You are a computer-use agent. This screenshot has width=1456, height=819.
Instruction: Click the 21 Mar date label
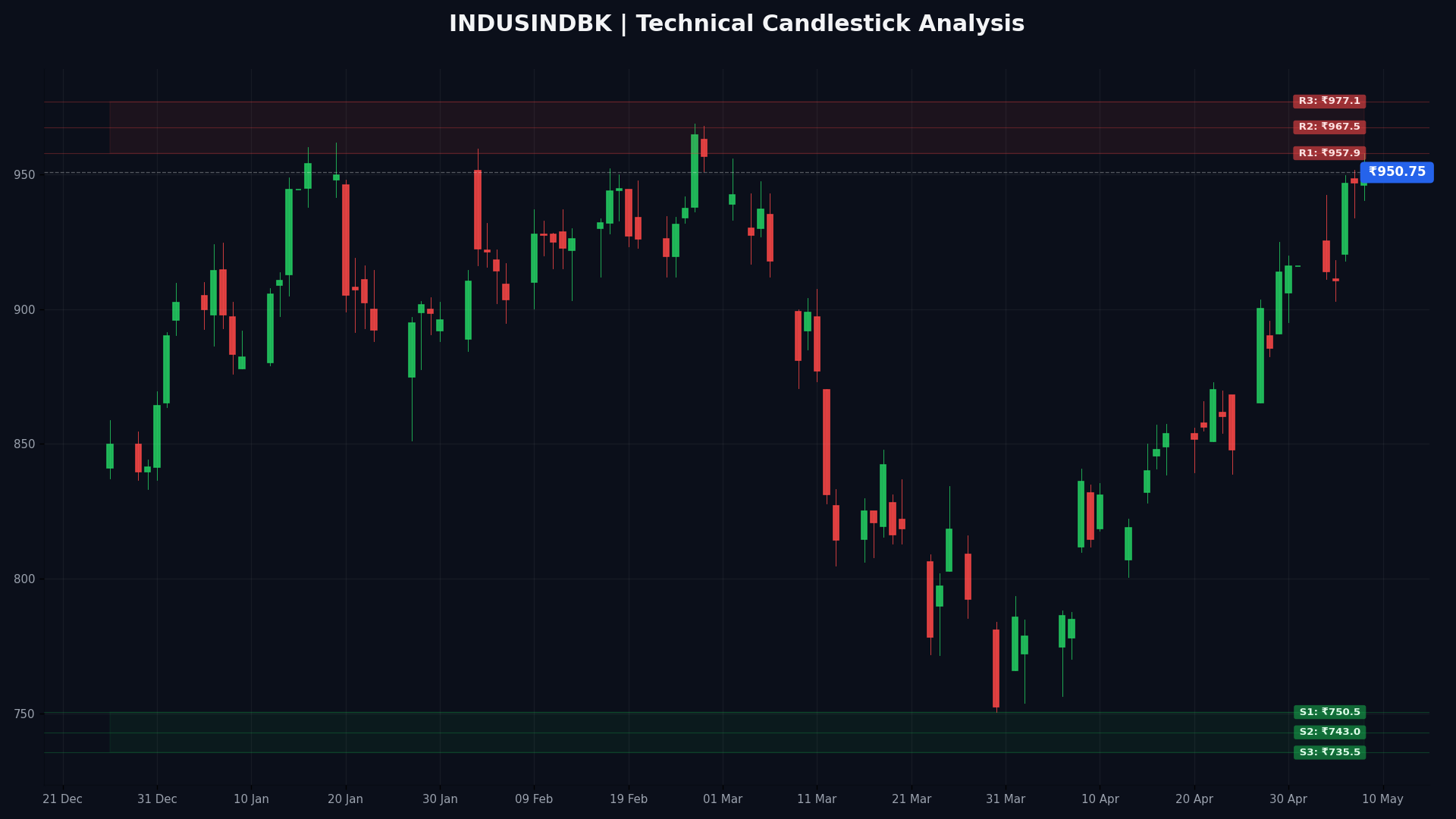coord(912,799)
